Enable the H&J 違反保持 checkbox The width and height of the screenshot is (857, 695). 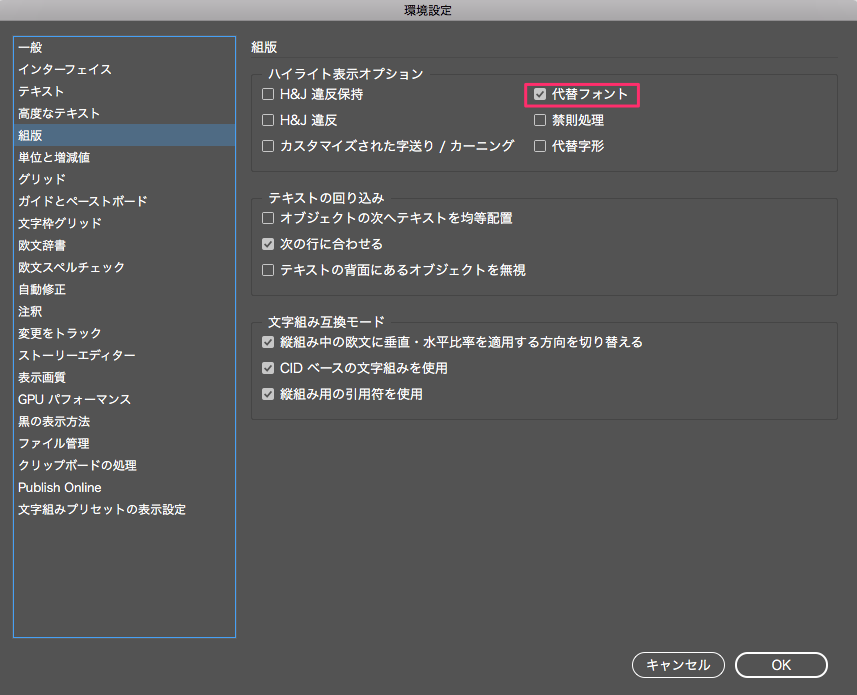point(268,95)
